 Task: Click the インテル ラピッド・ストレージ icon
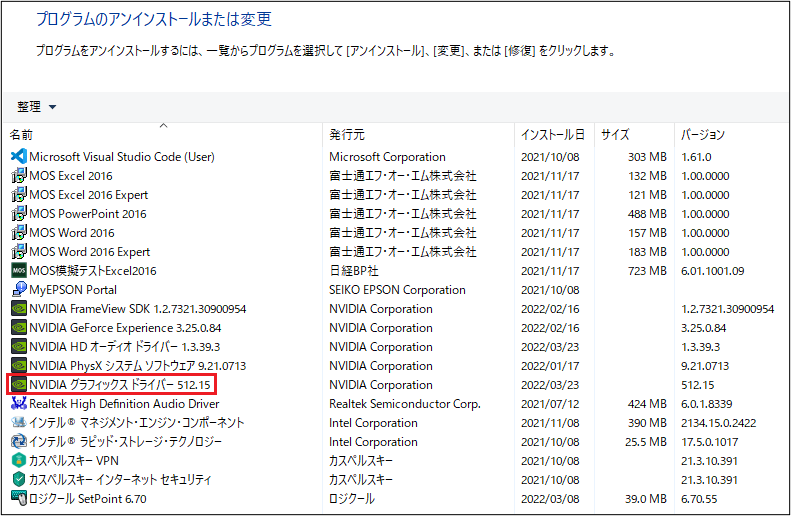[x=19, y=441]
